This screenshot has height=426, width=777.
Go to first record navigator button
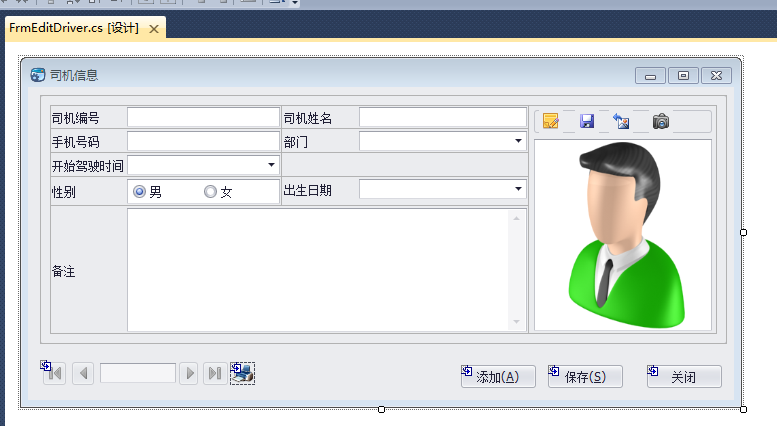pos(55,373)
